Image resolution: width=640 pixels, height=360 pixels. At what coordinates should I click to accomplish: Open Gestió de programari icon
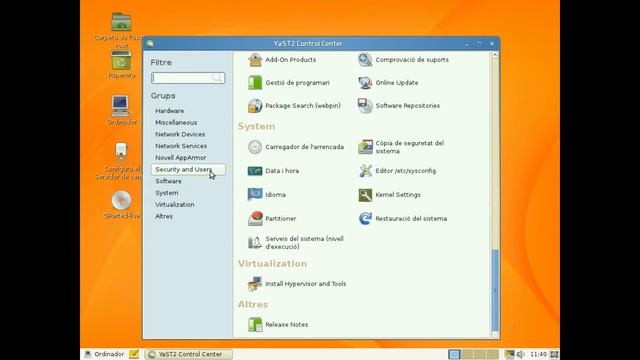[x=255, y=83]
